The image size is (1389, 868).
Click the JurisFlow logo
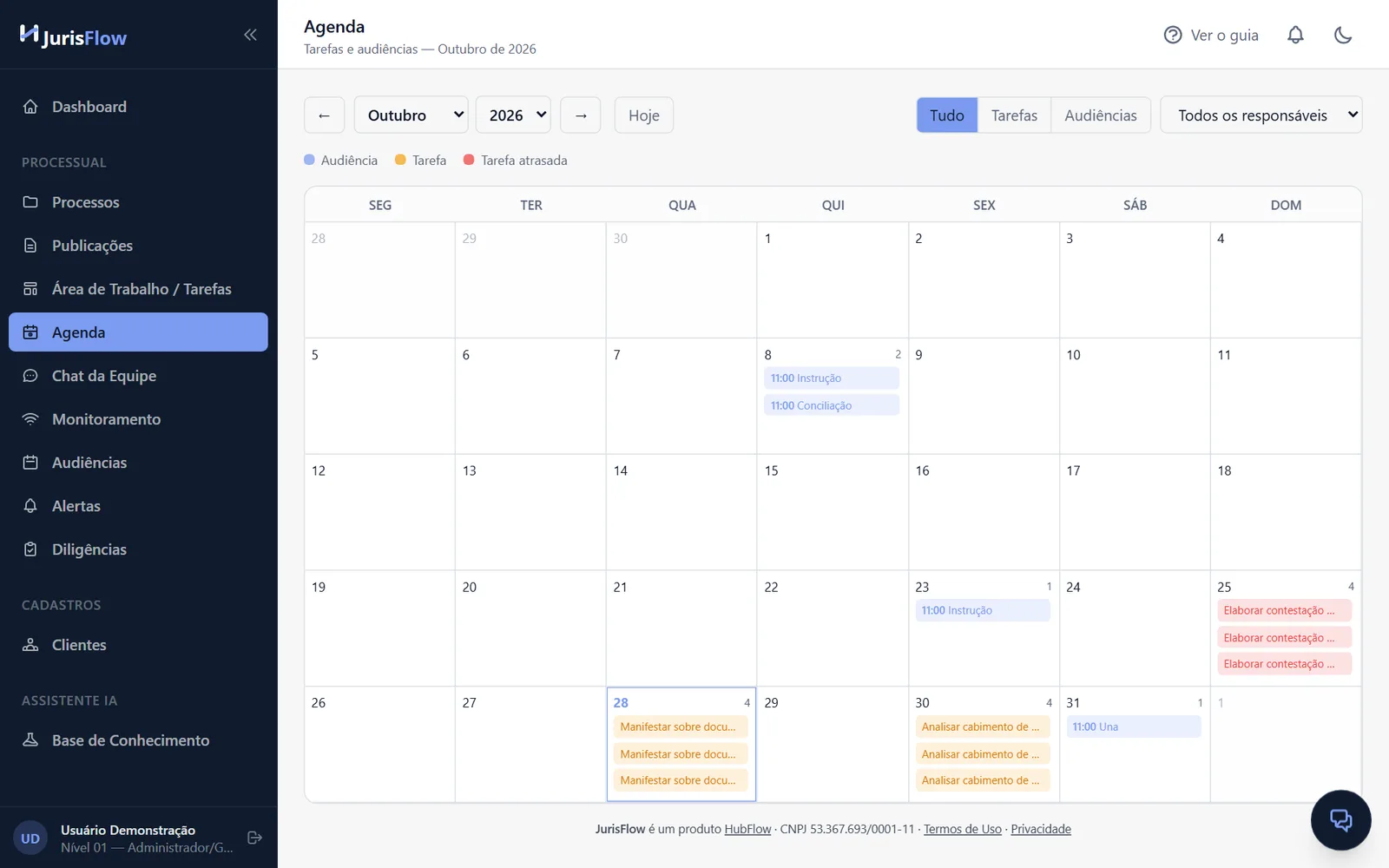click(x=73, y=36)
